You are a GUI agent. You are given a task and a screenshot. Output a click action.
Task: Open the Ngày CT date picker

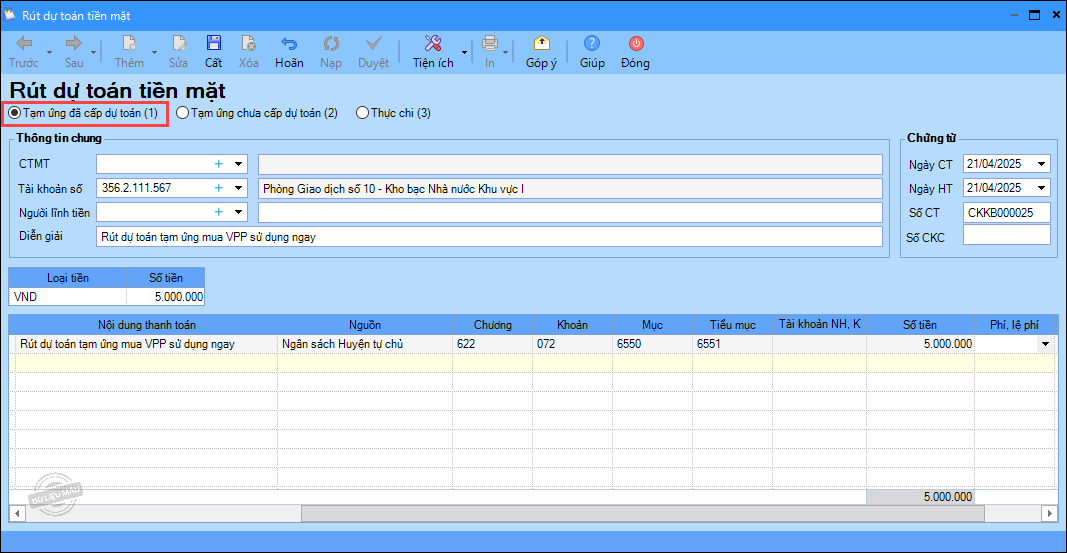coord(1041,164)
